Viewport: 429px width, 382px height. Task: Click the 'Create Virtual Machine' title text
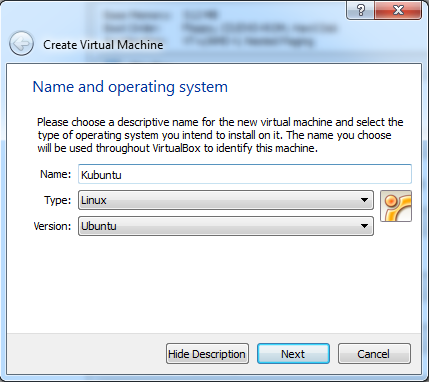103,45
